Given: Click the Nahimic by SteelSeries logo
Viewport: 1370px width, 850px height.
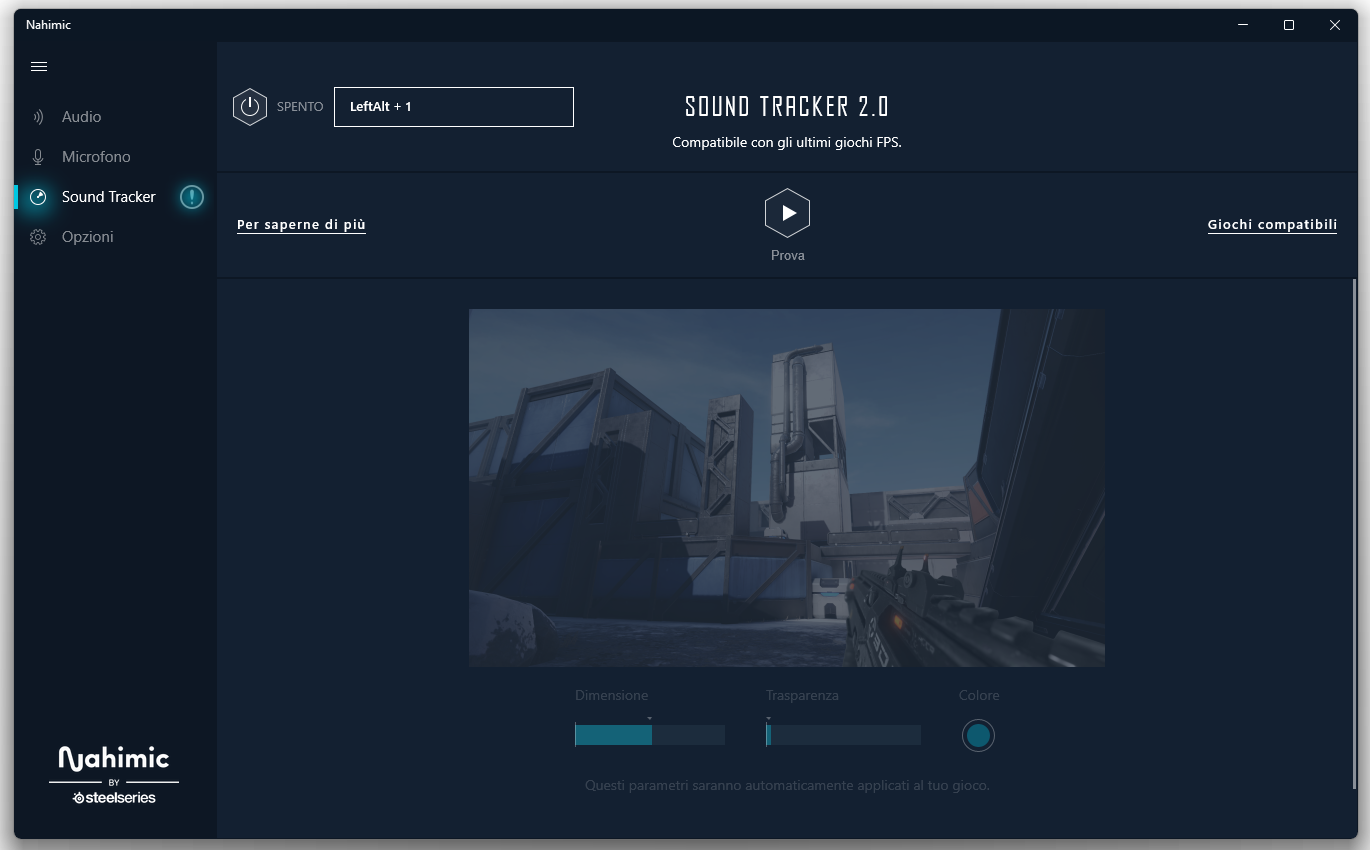Looking at the screenshot, I should (114, 774).
